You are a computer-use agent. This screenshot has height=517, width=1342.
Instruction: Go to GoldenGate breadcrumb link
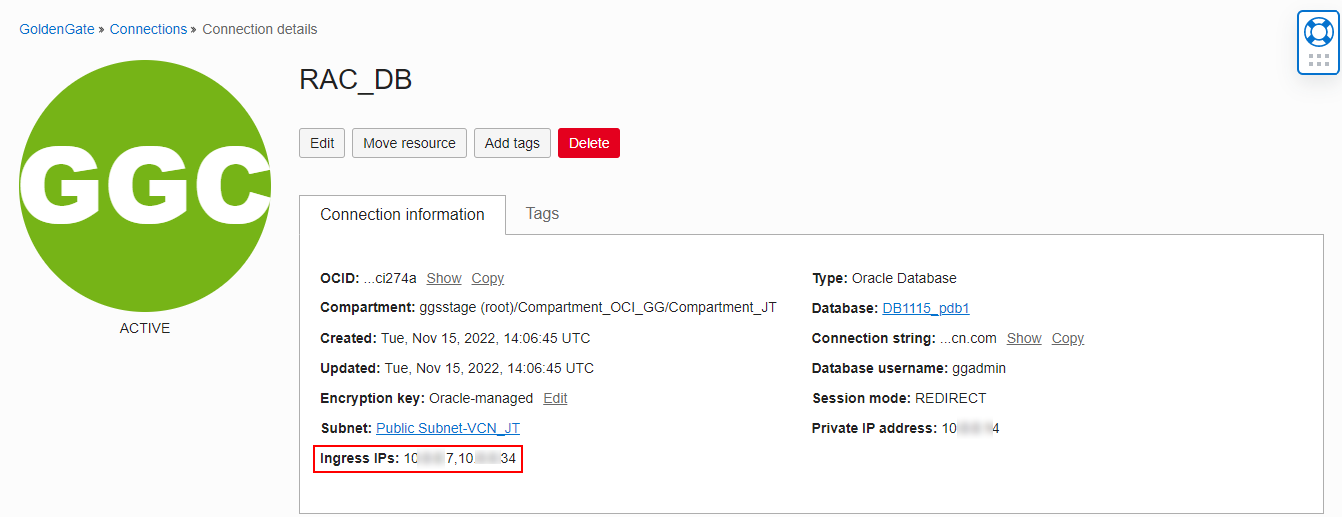coord(57,29)
